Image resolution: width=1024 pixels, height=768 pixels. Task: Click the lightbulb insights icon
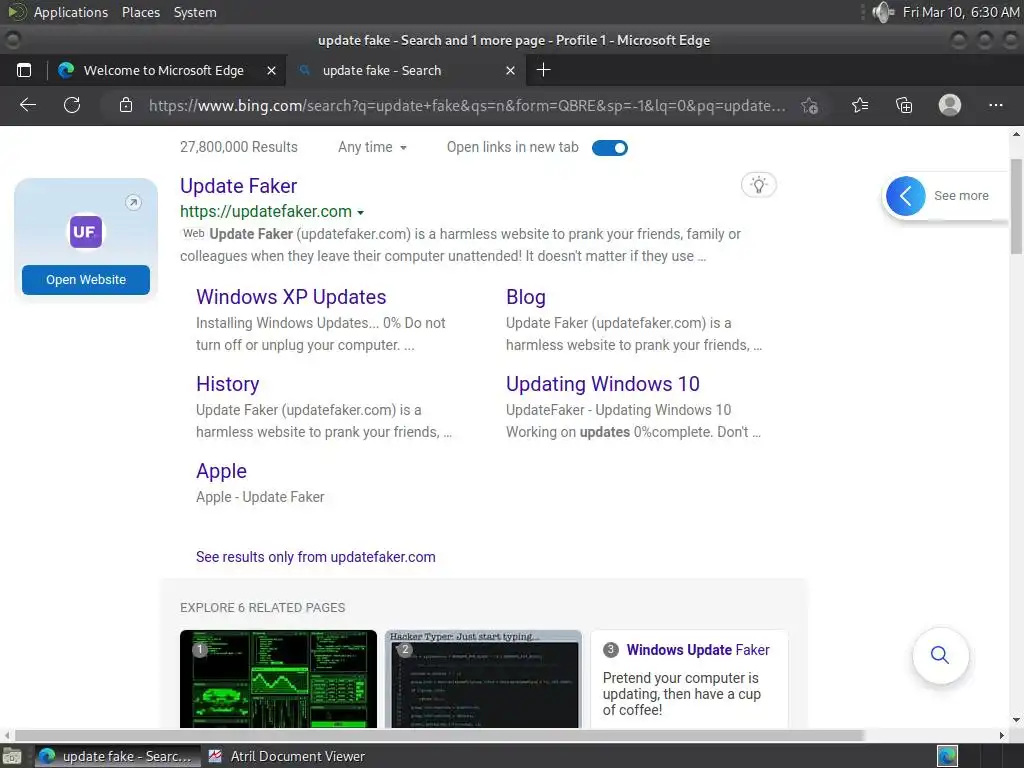758,185
